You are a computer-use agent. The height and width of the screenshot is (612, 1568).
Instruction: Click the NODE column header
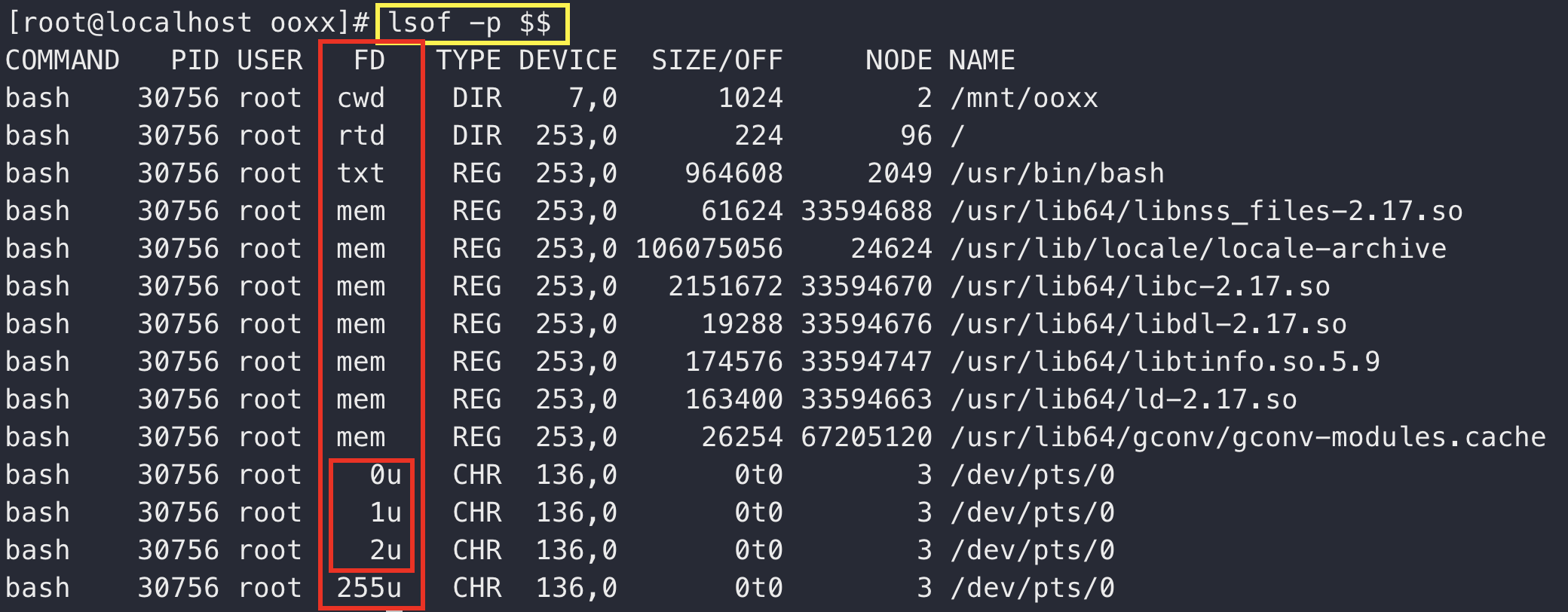(x=899, y=60)
